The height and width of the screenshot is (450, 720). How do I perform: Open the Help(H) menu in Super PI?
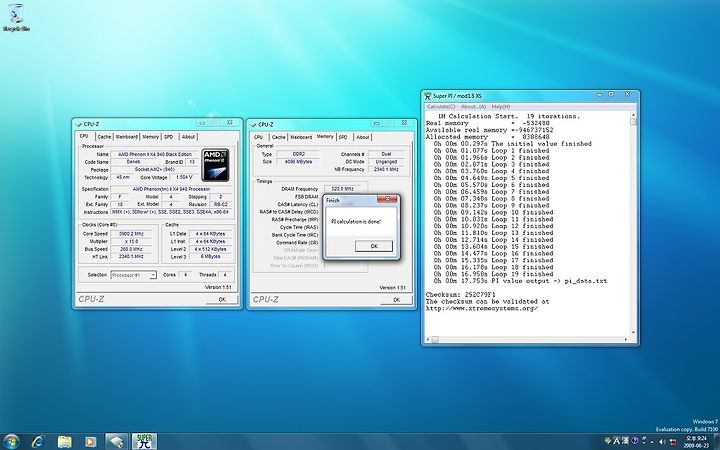[x=501, y=107]
